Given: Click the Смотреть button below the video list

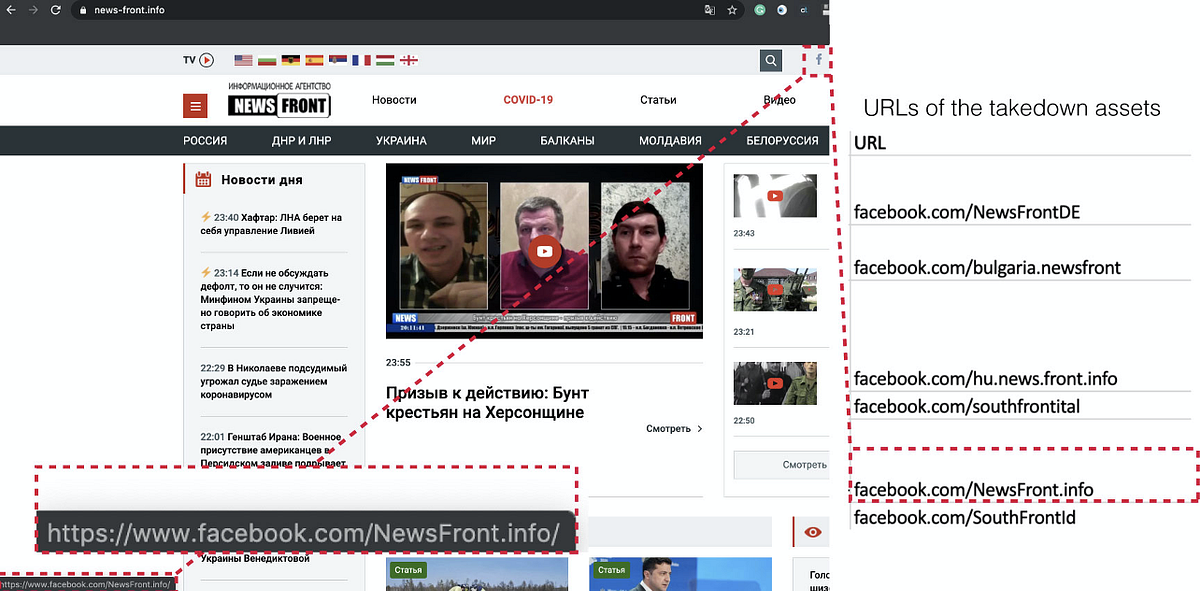Looking at the screenshot, I should click(x=782, y=465).
